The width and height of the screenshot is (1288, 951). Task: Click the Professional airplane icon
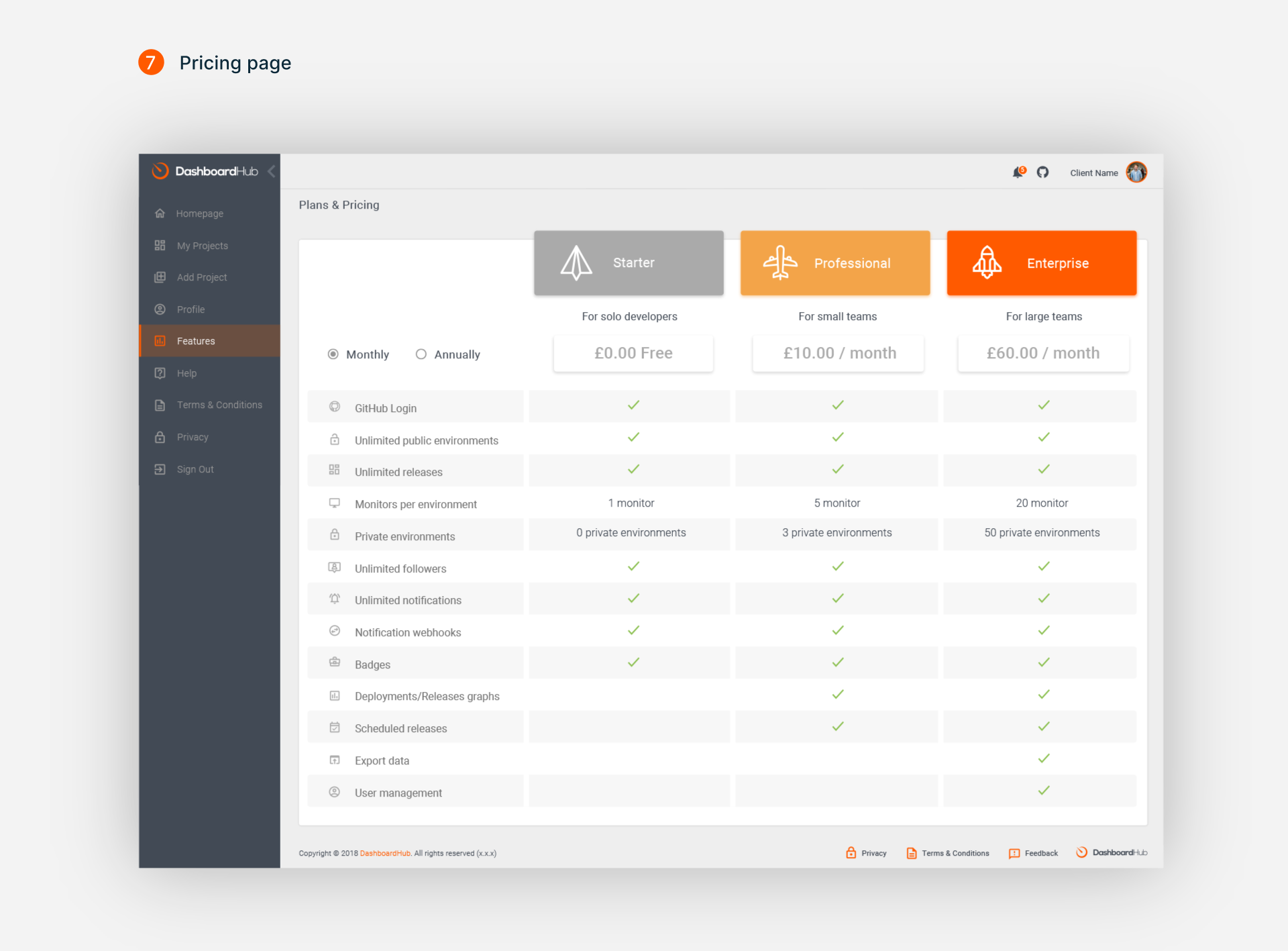tap(780, 262)
